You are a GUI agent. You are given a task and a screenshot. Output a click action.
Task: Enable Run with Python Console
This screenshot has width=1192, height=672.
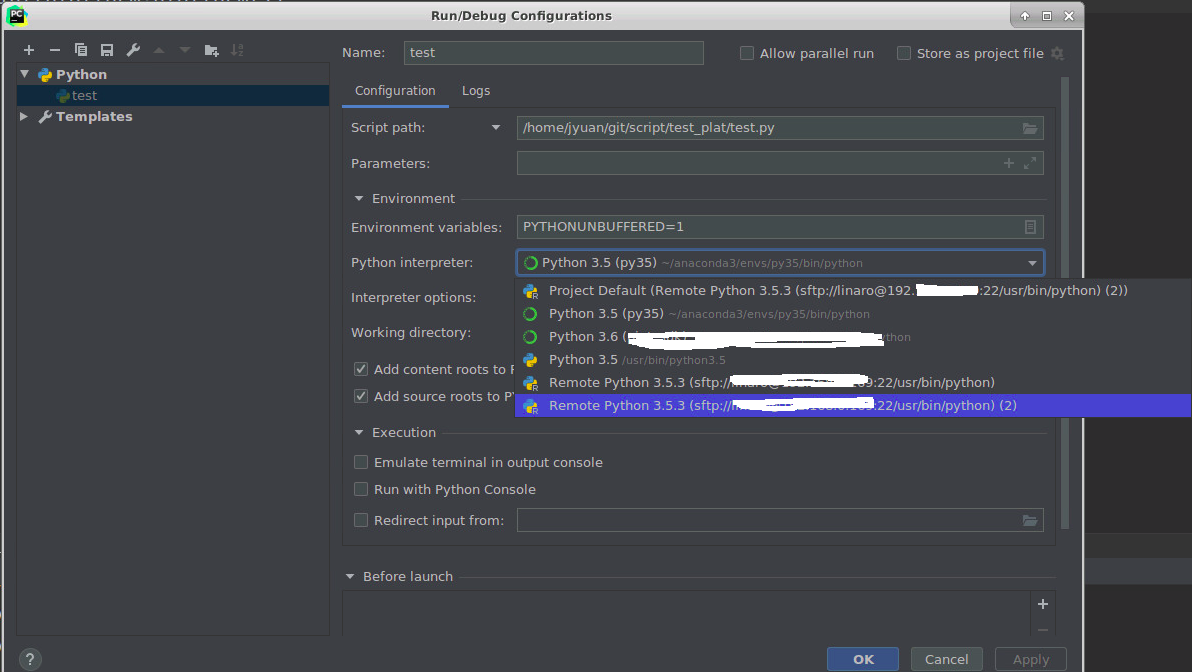click(x=361, y=490)
